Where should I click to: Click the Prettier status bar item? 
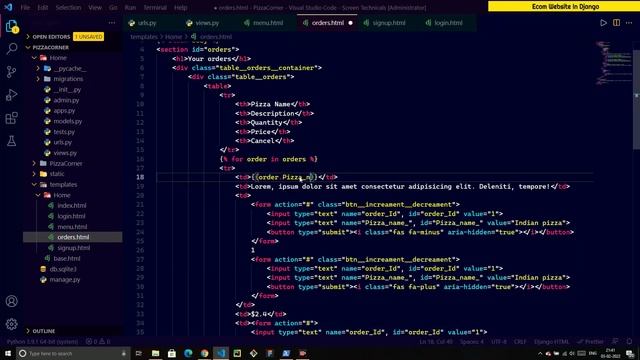pyautogui.click(x=590, y=342)
